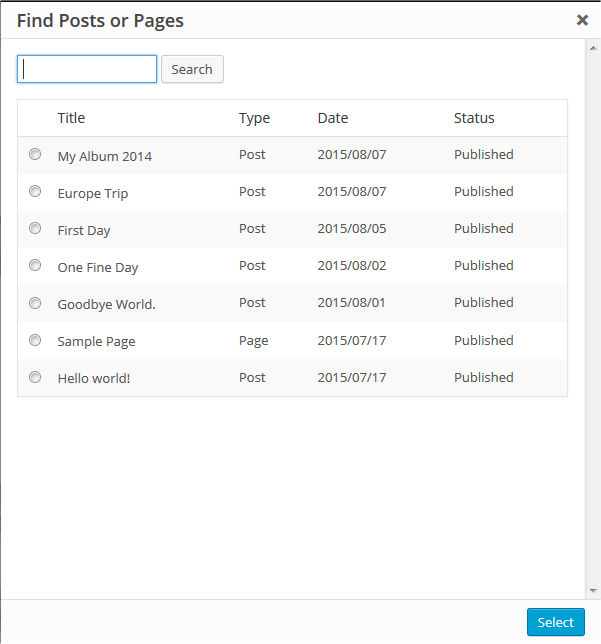601x644 pixels.
Task: Click the Status column header
Action: click(x=474, y=118)
